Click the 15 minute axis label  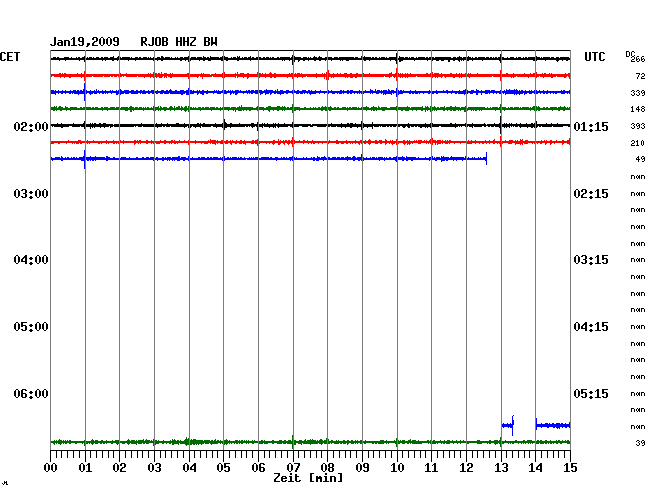pos(570,467)
